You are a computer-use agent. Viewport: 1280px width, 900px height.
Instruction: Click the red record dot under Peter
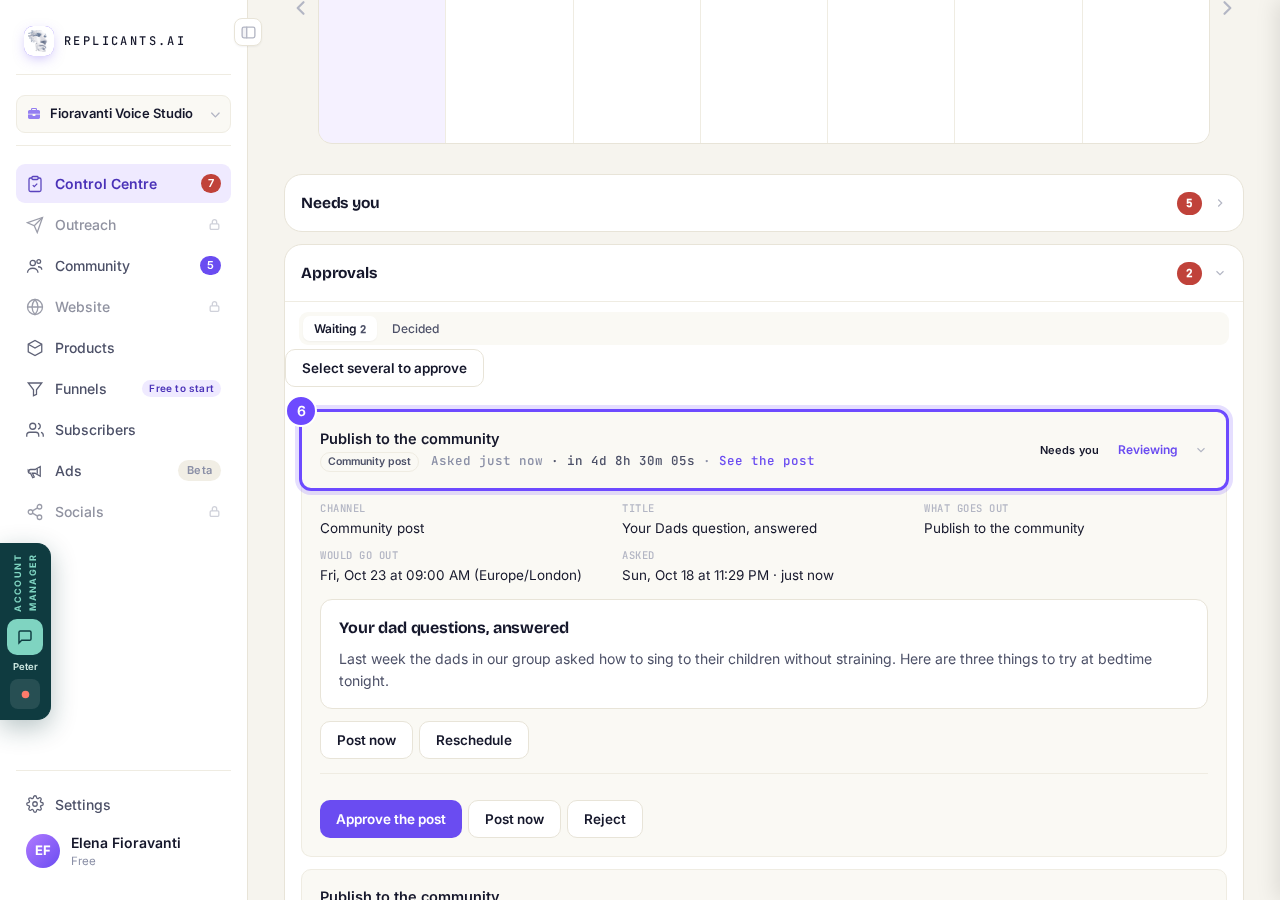[x=25, y=694]
